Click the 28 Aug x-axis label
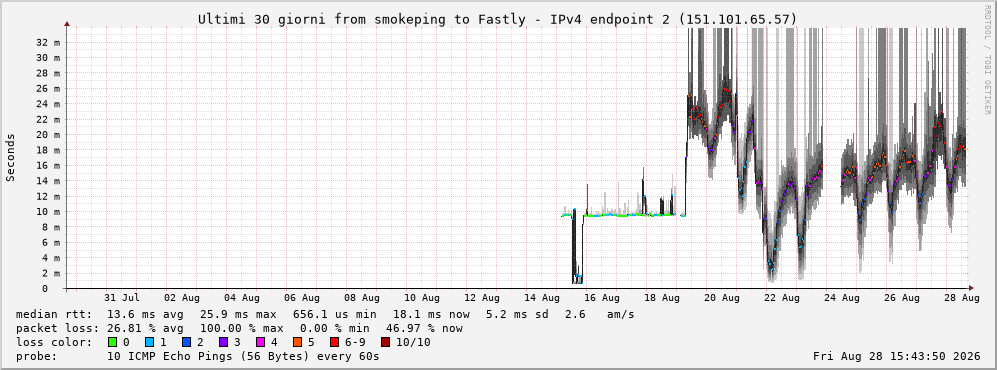 click(x=961, y=297)
